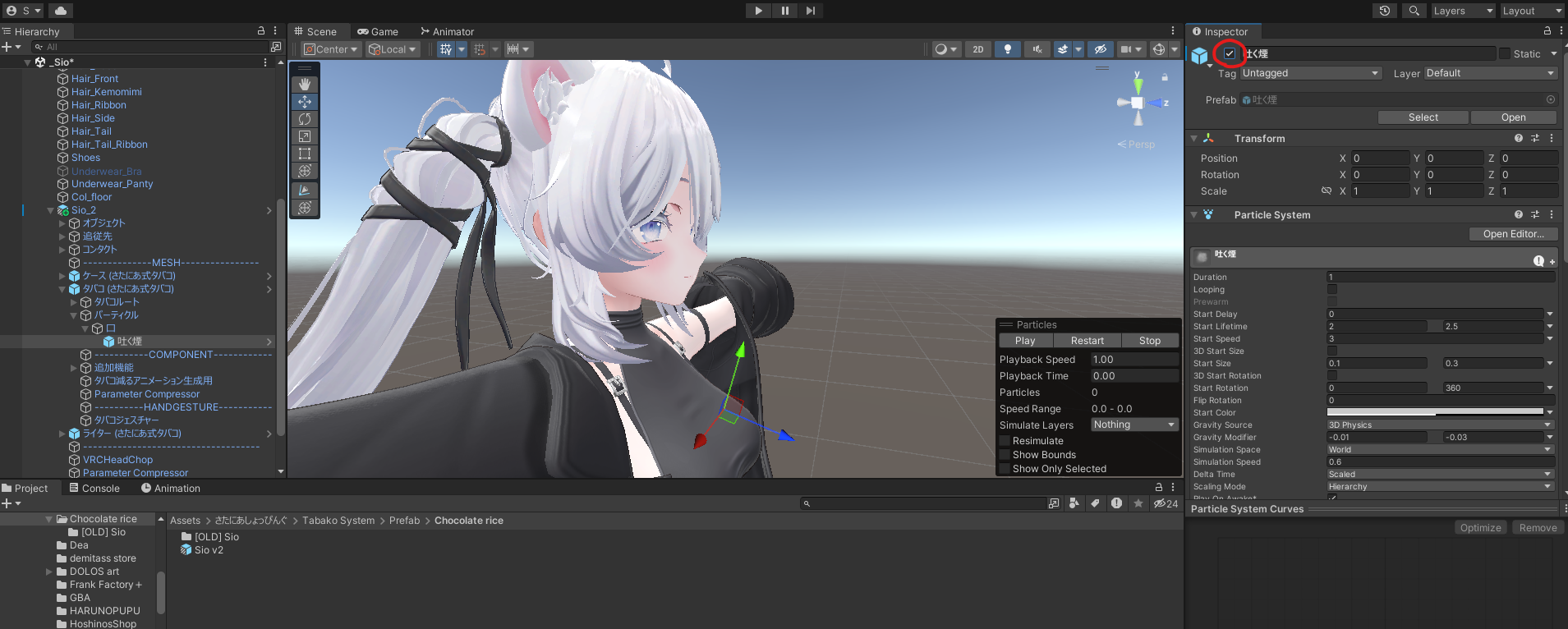Open the Simulation Space World dropdown

(1440, 449)
